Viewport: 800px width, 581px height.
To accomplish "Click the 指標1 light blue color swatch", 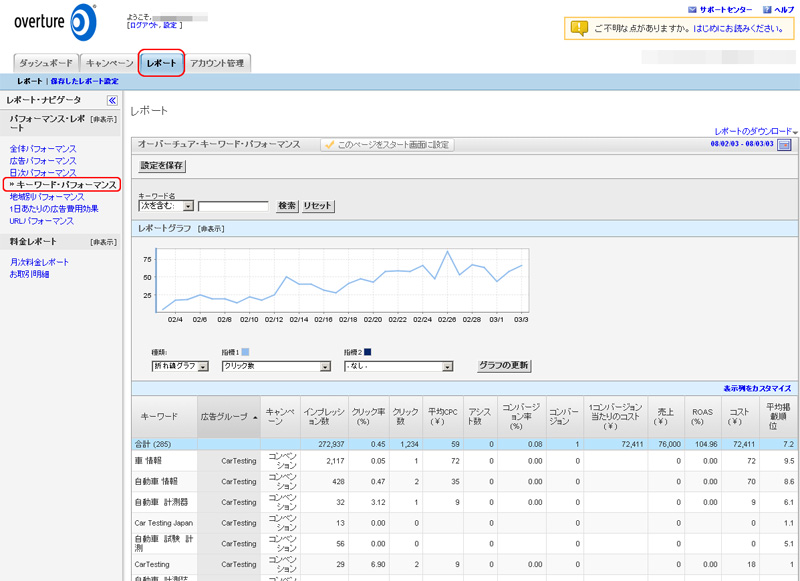I will [x=245, y=353].
